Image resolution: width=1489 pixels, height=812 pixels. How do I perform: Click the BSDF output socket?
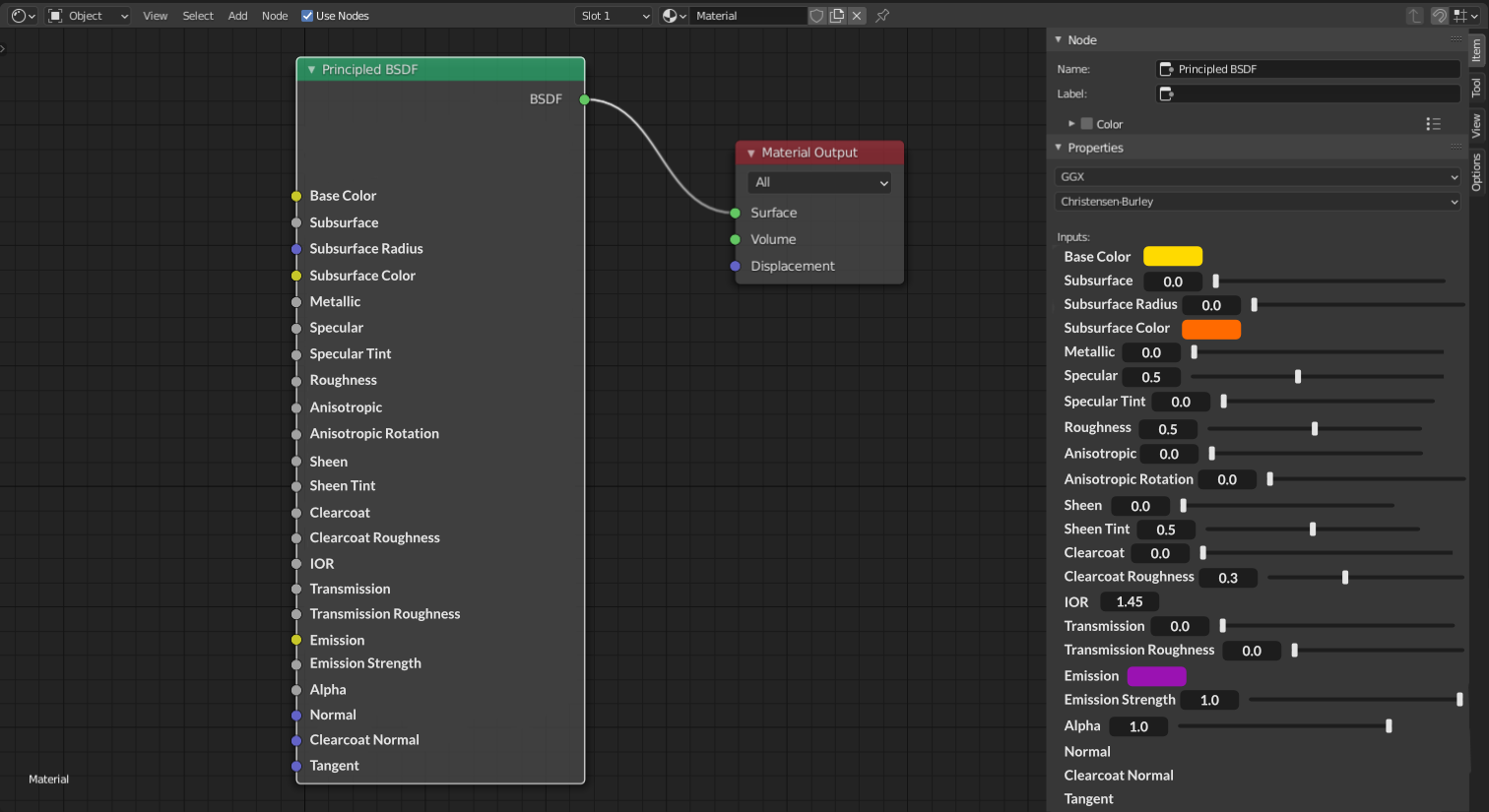point(585,99)
